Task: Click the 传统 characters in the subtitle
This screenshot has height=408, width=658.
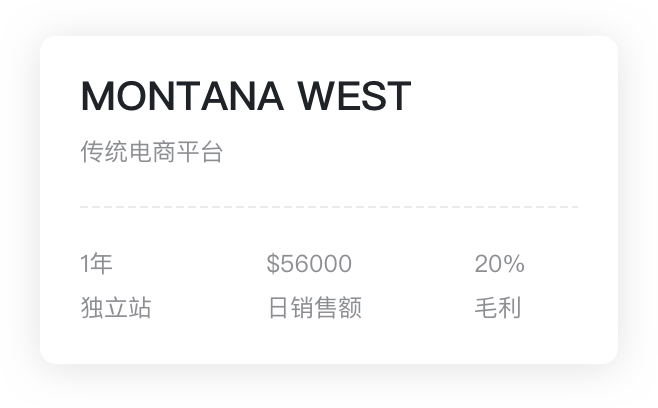Action: click(104, 153)
